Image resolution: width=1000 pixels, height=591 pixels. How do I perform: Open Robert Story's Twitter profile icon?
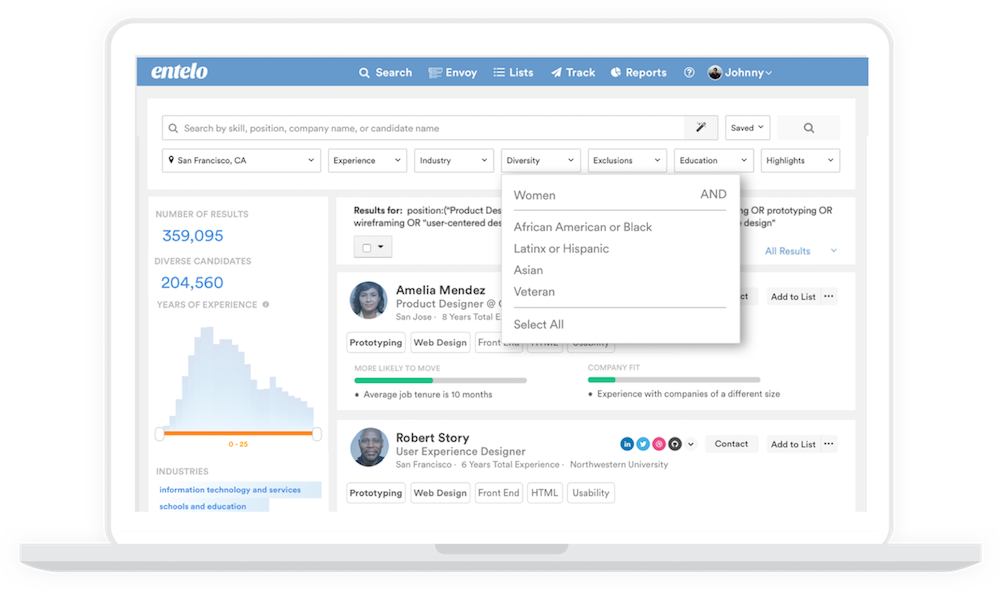(x=643, y=444)
